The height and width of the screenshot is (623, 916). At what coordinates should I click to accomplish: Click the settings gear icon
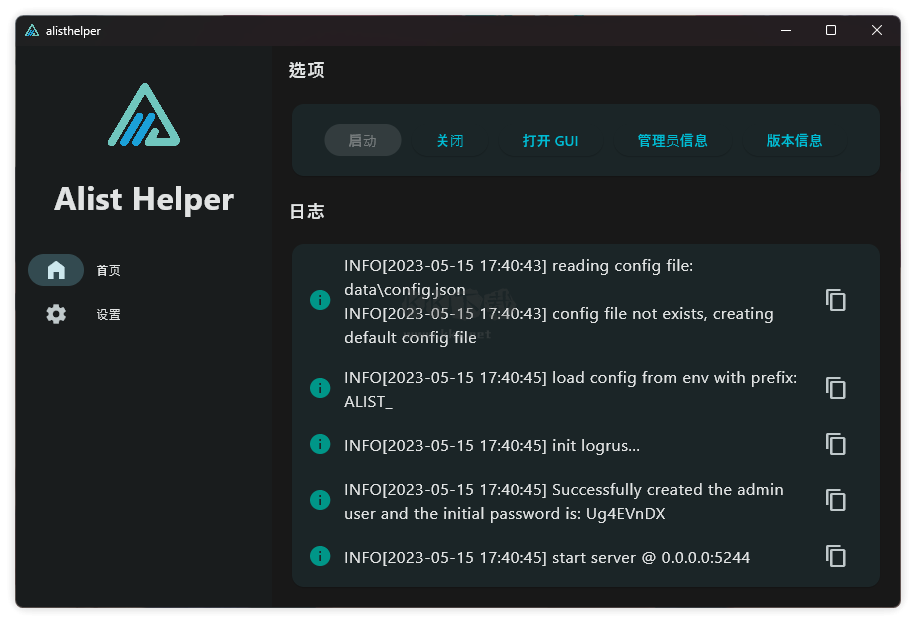coord(56,314)
